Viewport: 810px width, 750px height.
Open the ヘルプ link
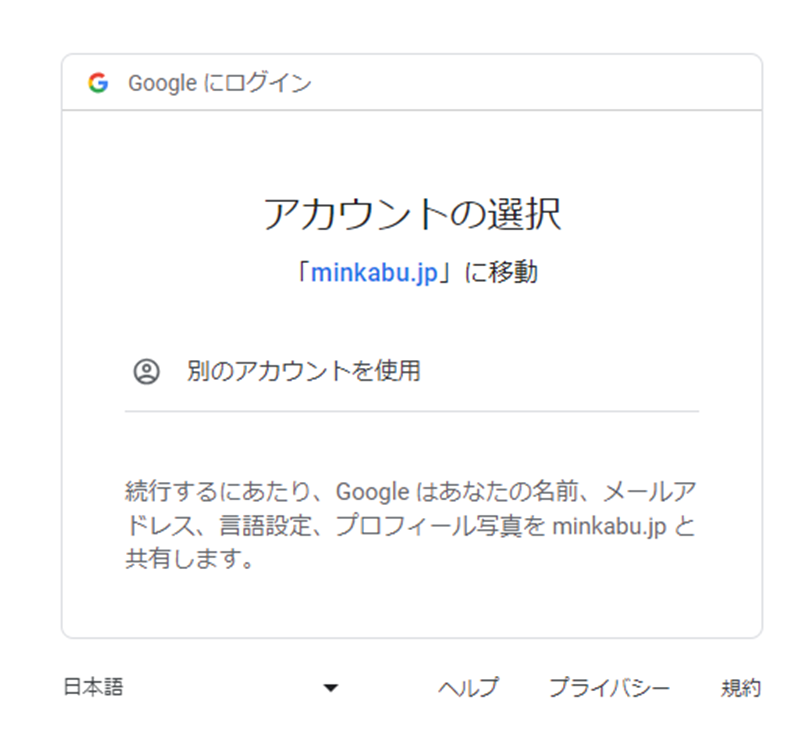click(469, 688)
